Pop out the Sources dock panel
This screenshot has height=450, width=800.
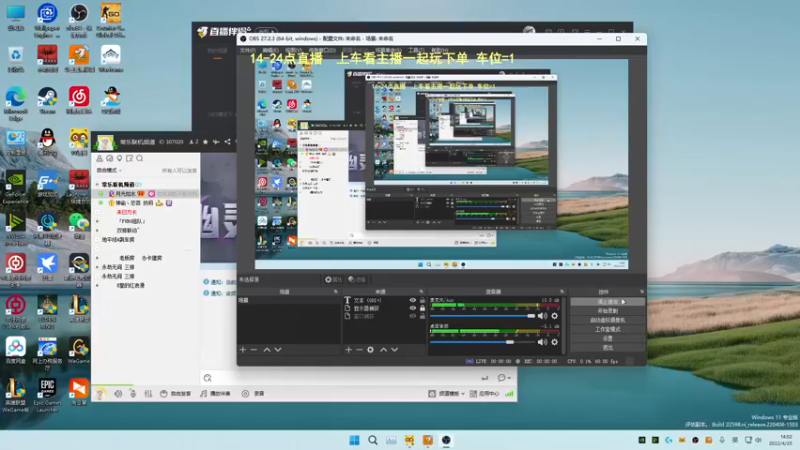pos(421,292)
